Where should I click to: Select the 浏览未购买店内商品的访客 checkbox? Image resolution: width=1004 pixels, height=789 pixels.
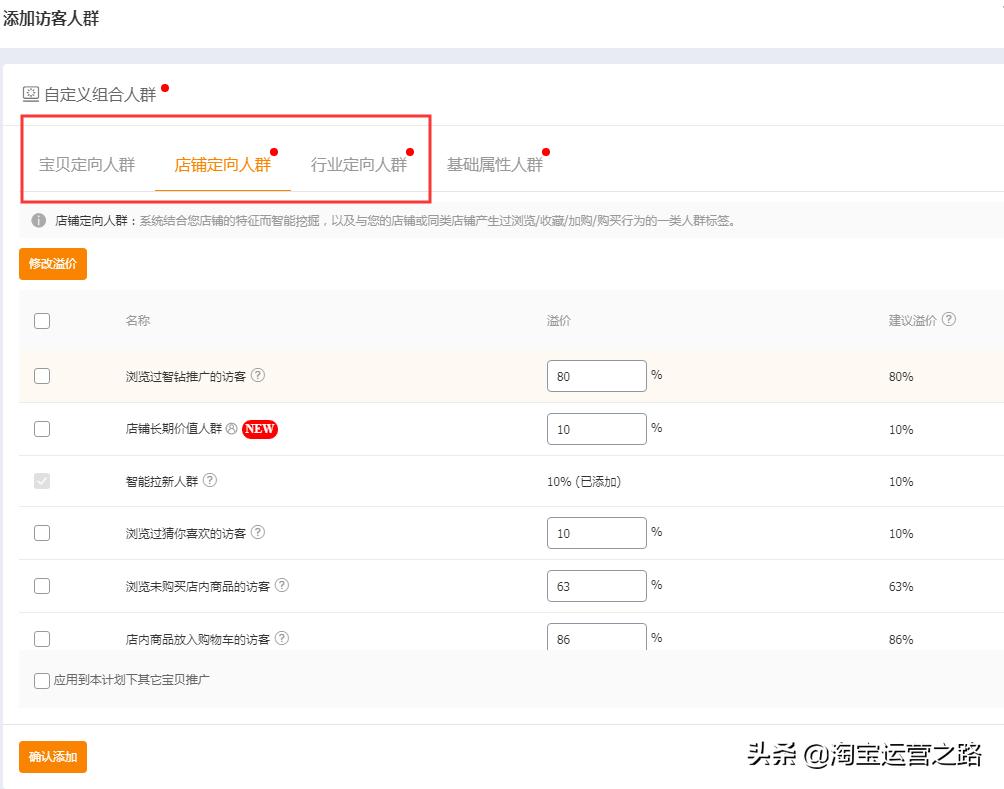(x=41, y=585)
